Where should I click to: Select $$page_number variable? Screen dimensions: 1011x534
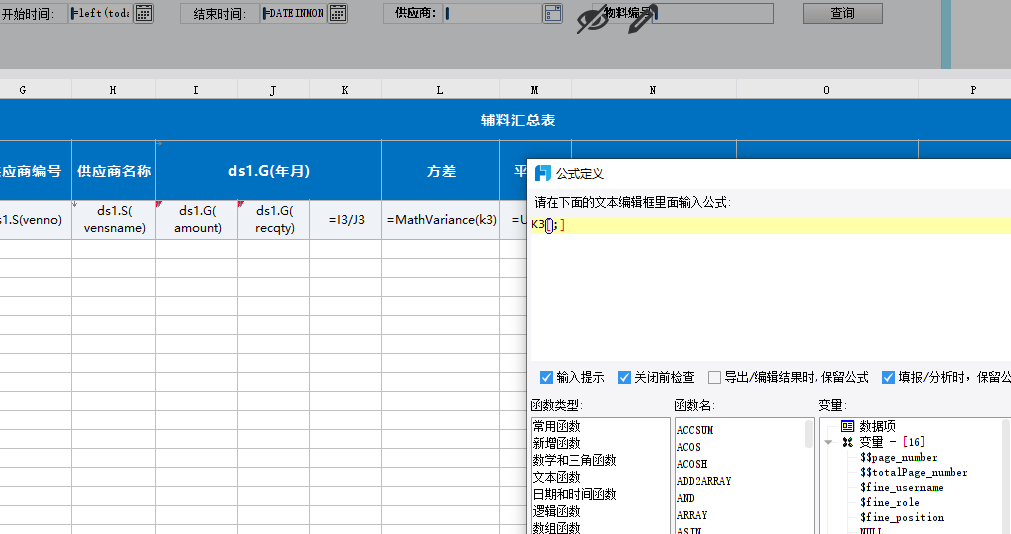click(899, 457)
